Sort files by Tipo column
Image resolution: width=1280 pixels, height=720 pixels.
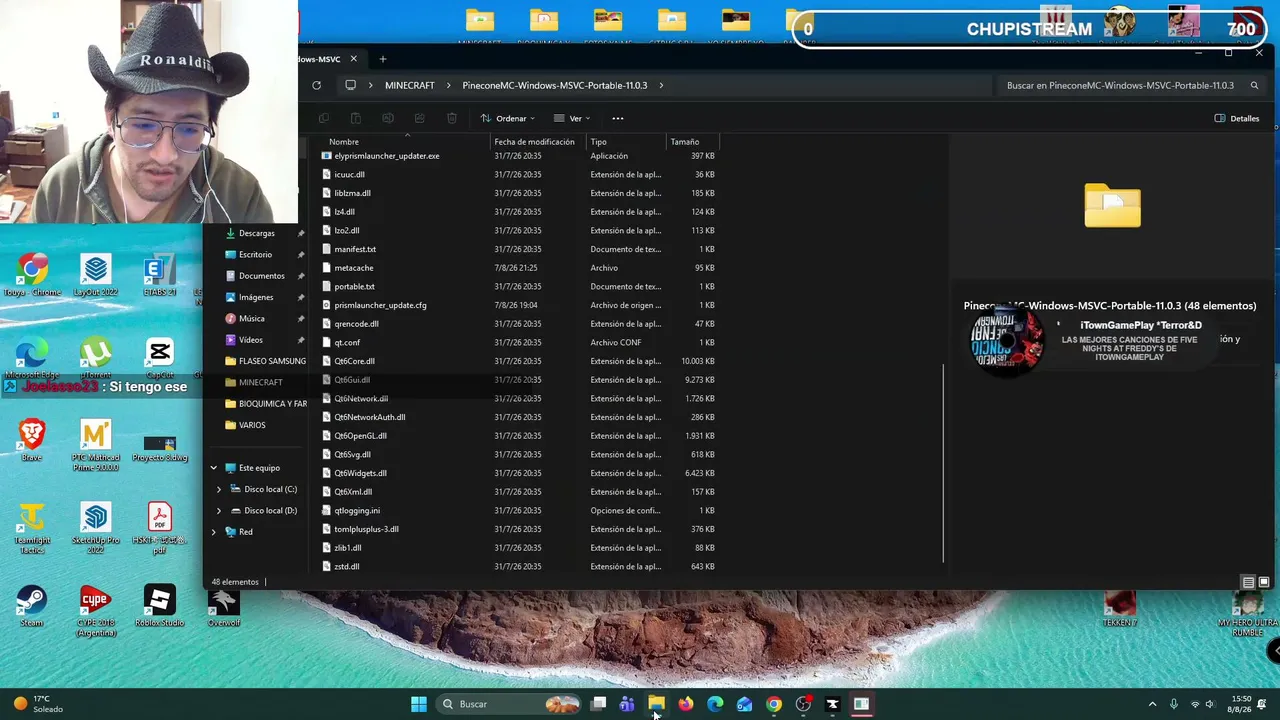[x=626, y=142]
